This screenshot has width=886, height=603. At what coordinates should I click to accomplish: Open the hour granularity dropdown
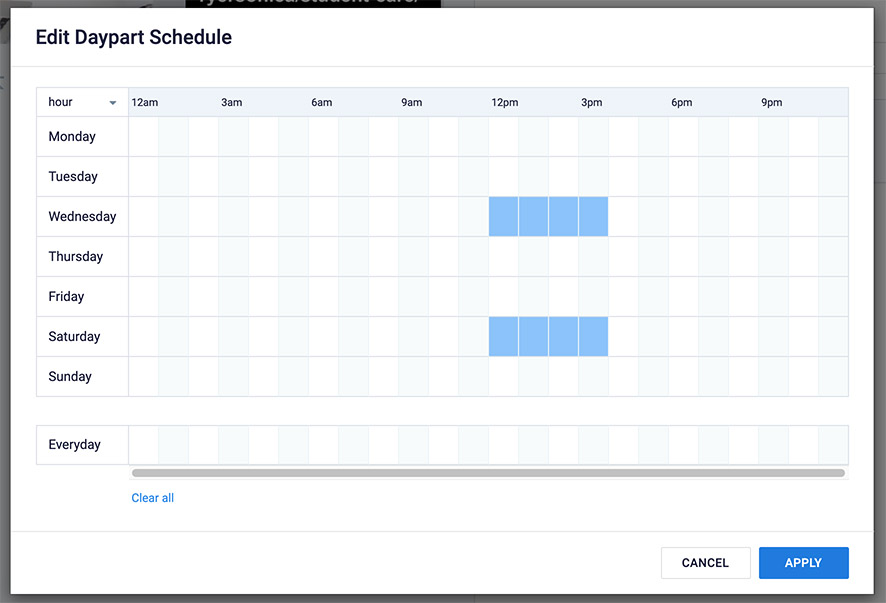[x=82, y=102]
